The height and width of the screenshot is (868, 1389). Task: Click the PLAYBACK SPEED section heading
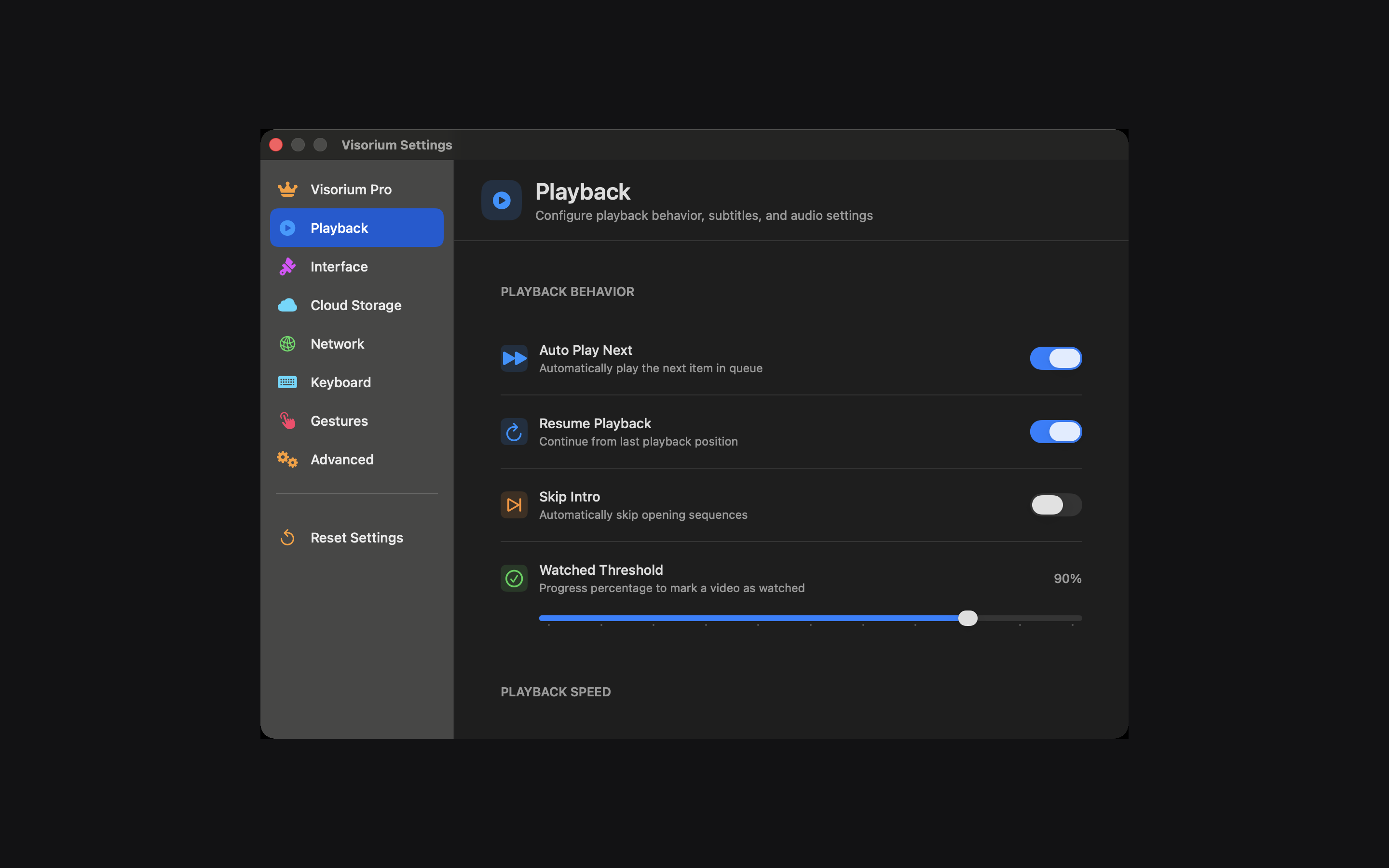[x=556, y=692]
